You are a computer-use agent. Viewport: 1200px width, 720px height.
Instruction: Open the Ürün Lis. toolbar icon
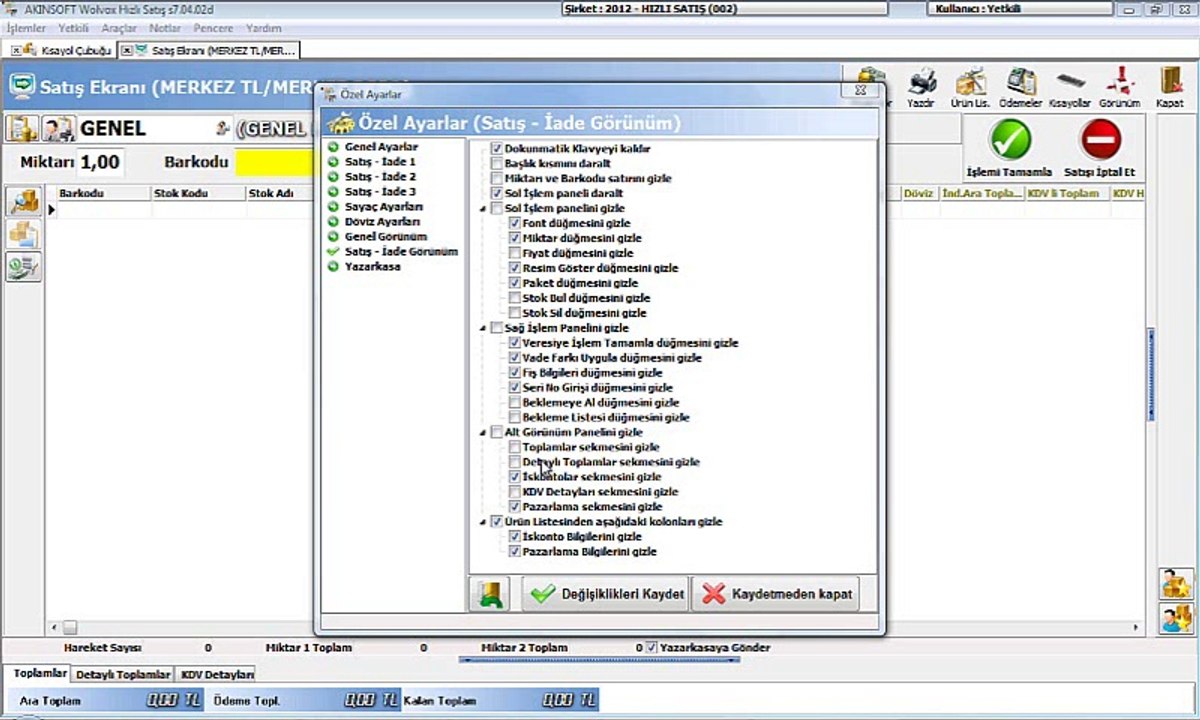[970, 87]
